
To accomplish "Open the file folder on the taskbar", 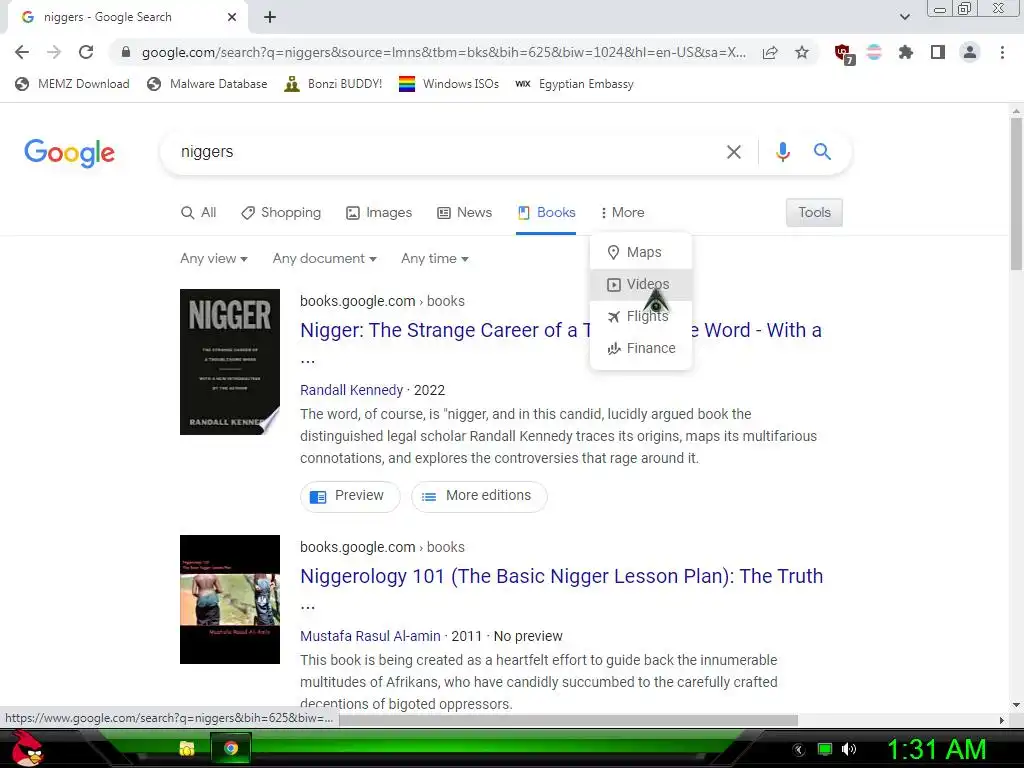I will 187,748.
